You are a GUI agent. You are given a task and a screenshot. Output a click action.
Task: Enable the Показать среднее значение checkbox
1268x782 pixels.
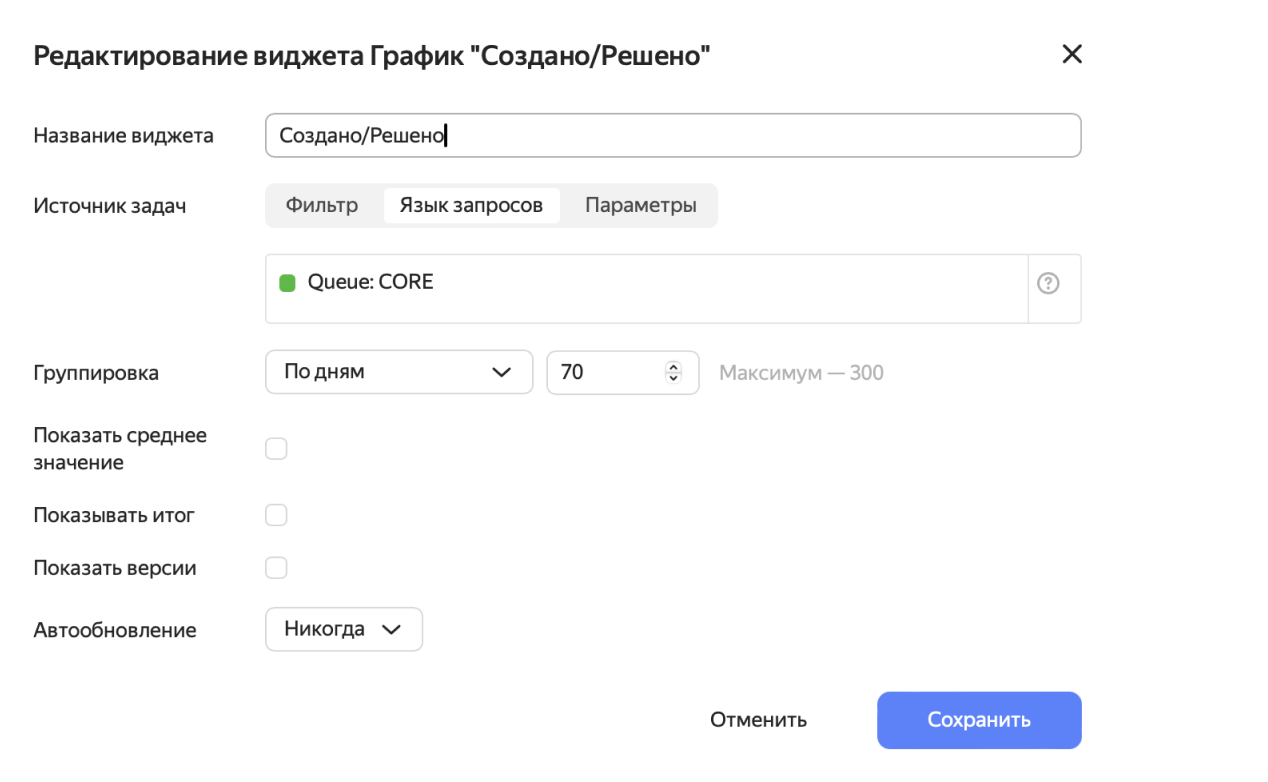(x=276, y=448)
